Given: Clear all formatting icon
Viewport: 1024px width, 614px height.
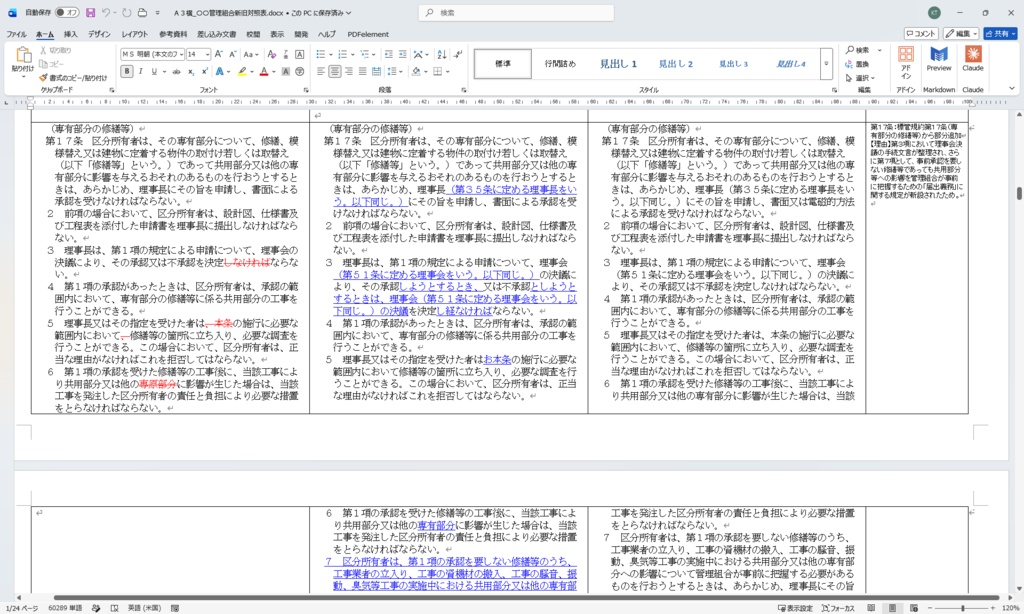Looking at the screenshot, I should tap(272, 54).
